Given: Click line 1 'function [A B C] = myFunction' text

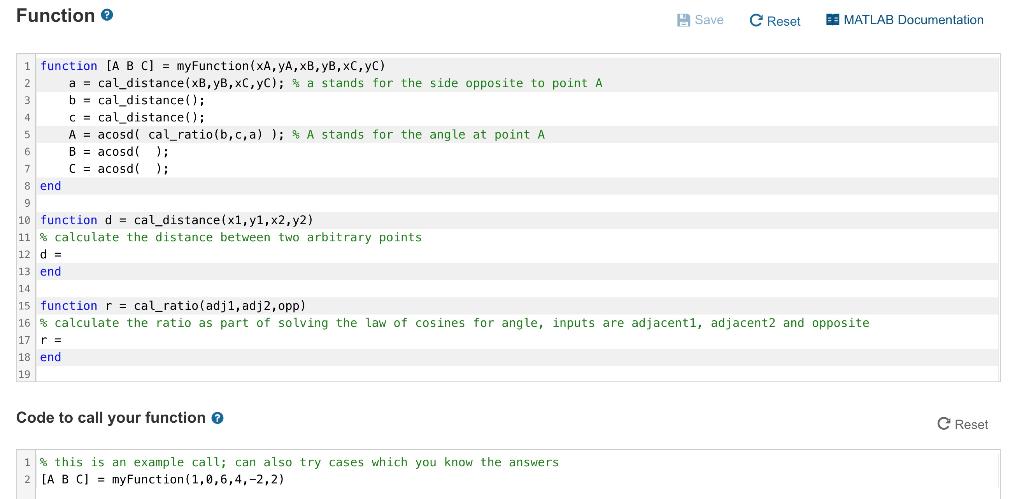Looking at the screenshot, I should [213, 66].
